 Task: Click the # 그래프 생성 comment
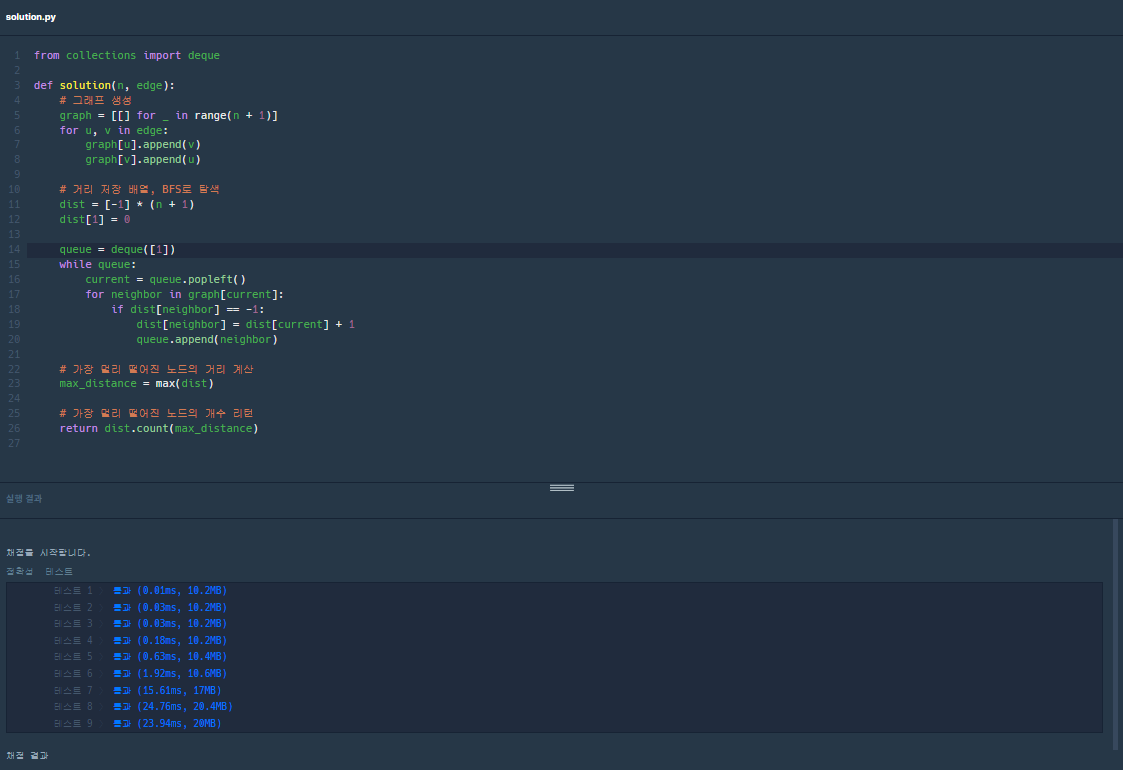coord(95,100)
